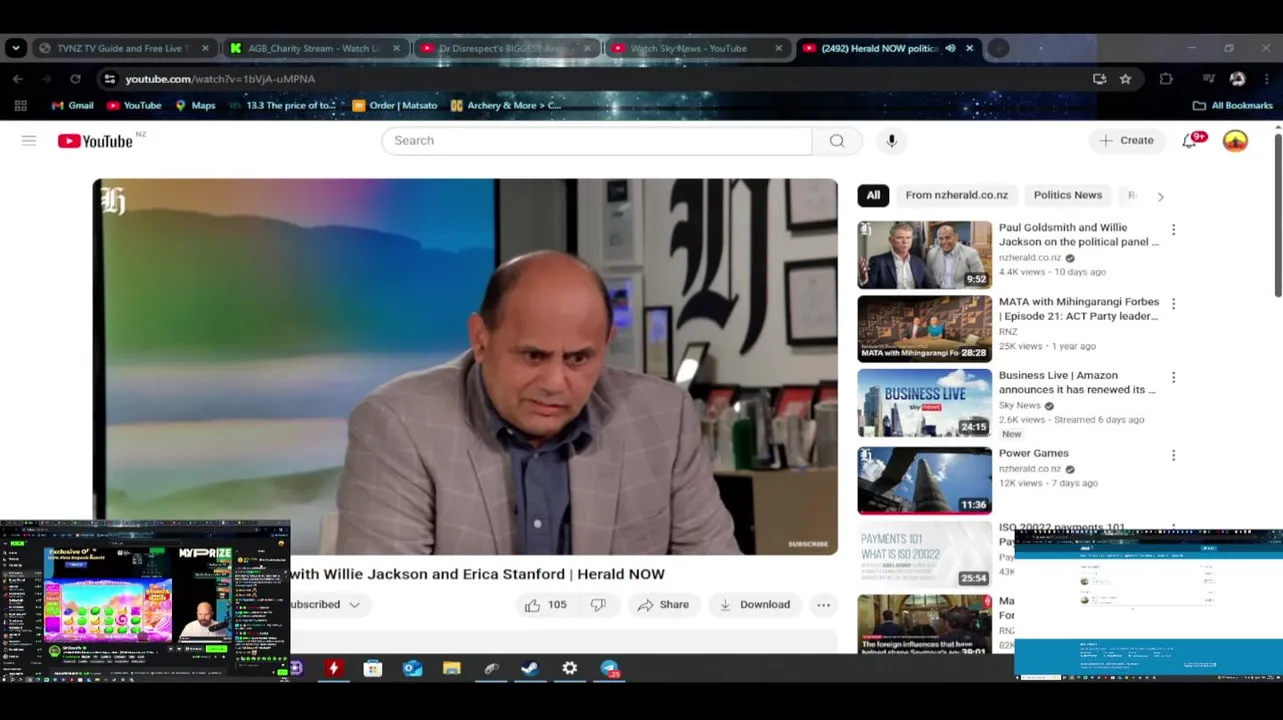Close the Herald NOW tab
1283x720 pixels.
coord(969,48)
